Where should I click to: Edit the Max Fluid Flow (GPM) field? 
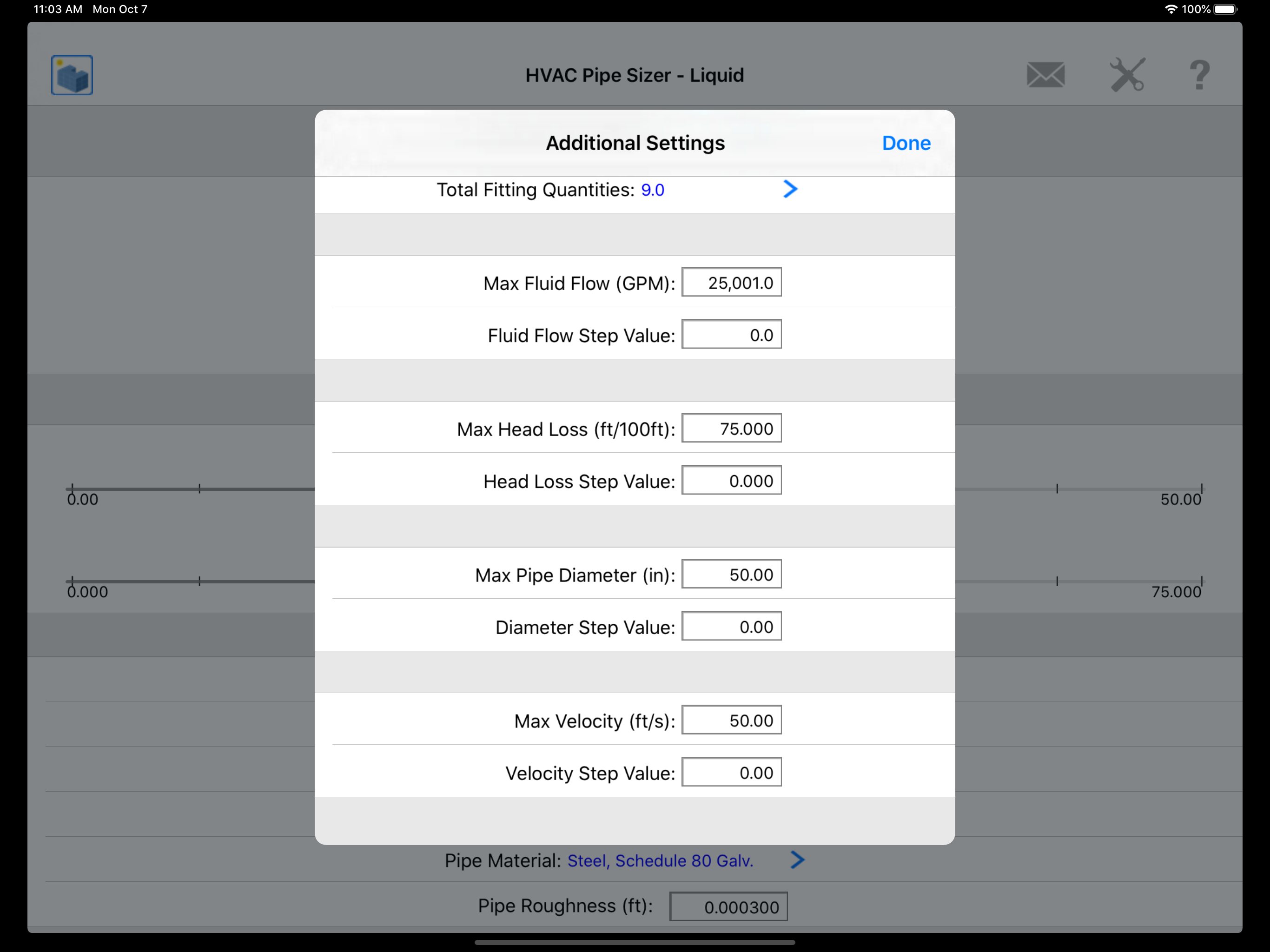coord(731,283)
